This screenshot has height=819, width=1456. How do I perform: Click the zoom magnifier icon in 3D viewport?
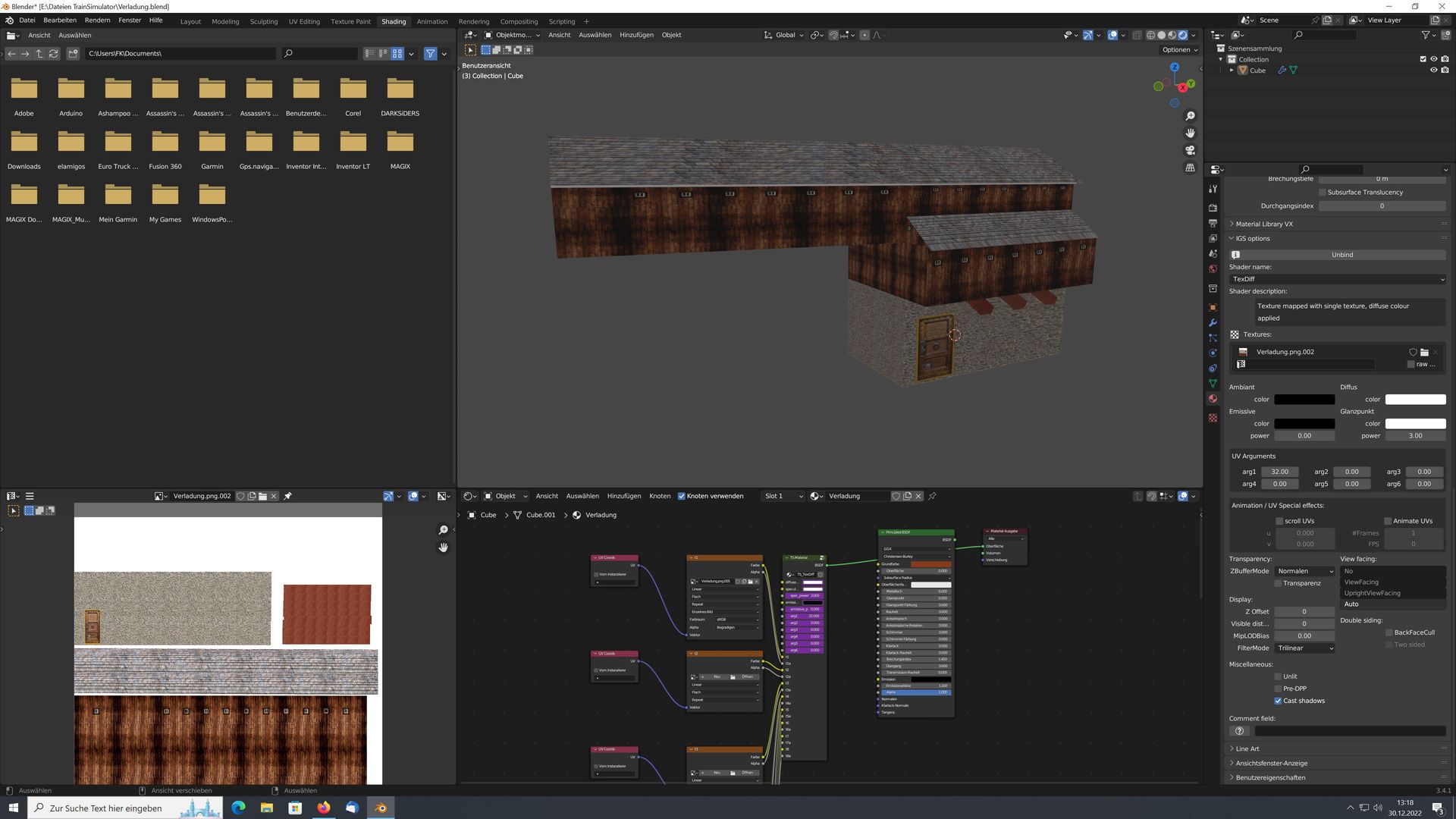coord(1190,116)
